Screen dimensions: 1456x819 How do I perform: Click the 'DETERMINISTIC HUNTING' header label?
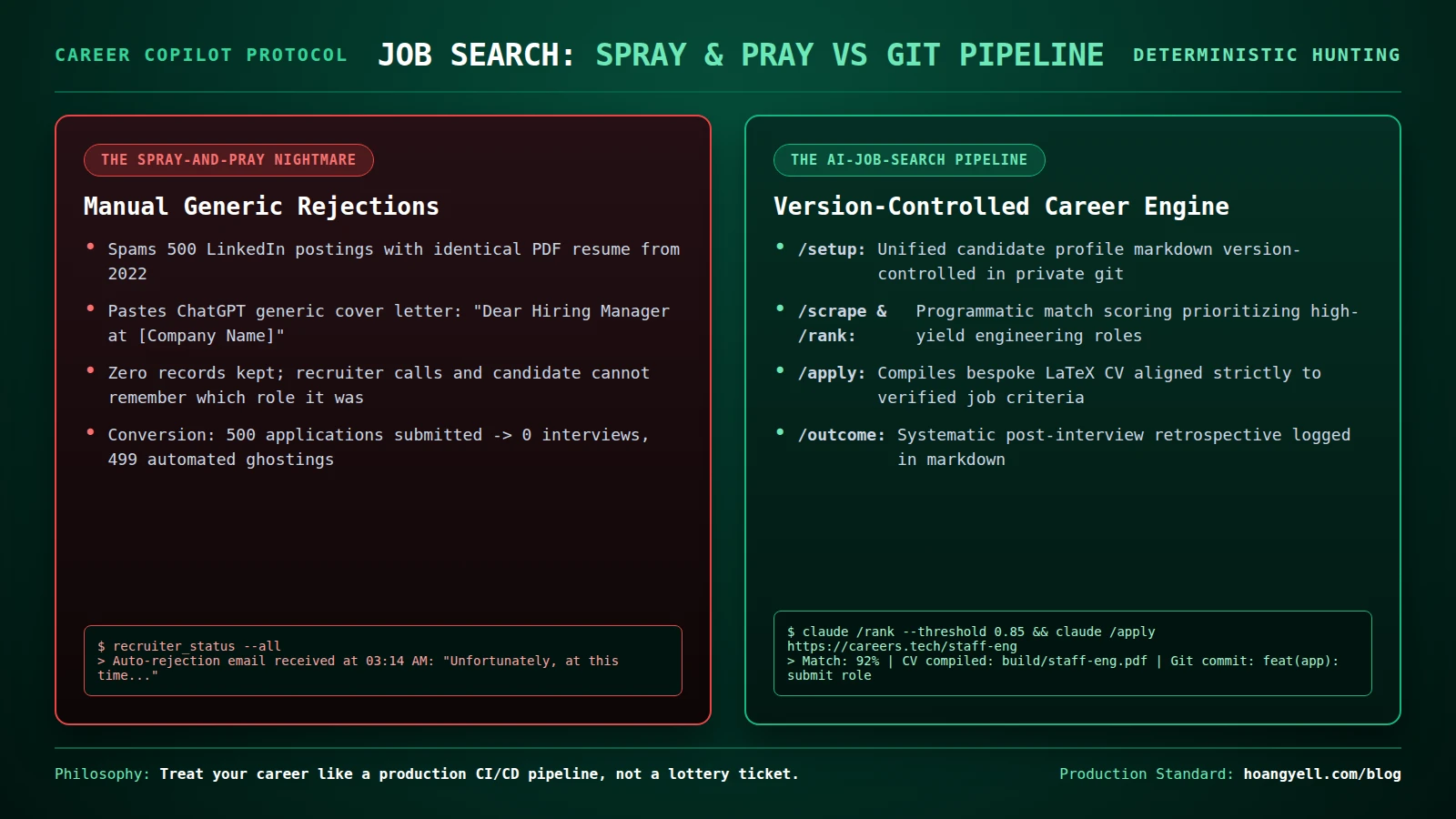click(x=1267, y=55)
